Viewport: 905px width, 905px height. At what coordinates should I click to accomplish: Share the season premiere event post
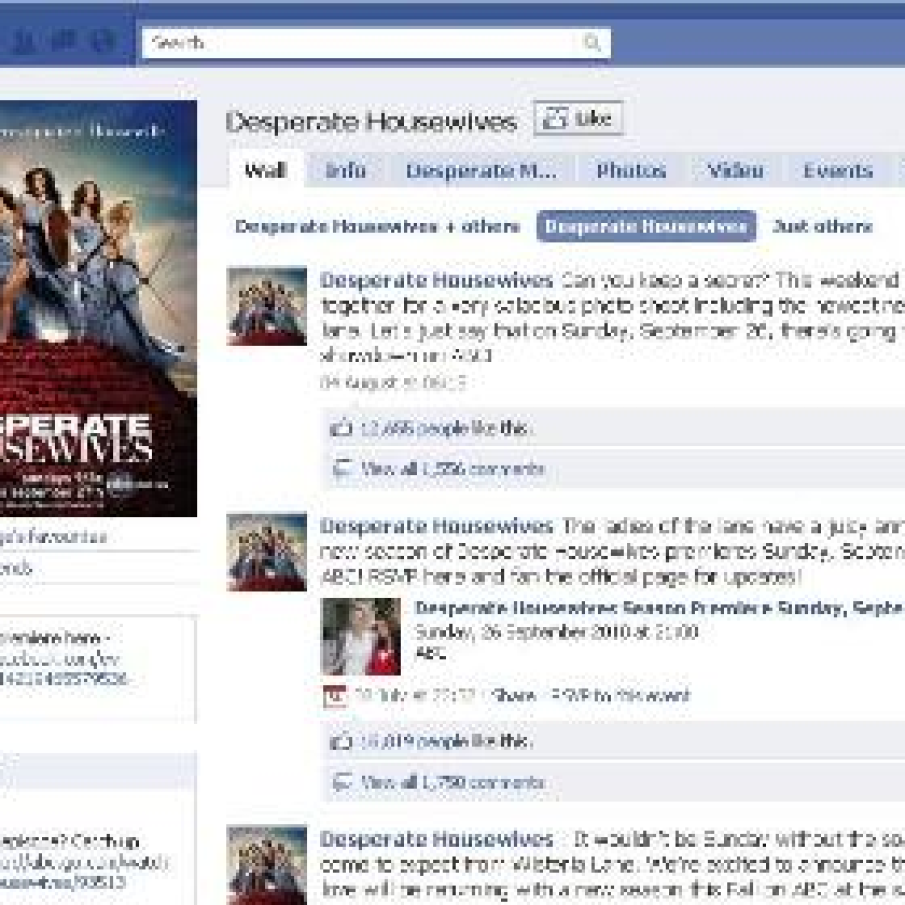[515, 695]
